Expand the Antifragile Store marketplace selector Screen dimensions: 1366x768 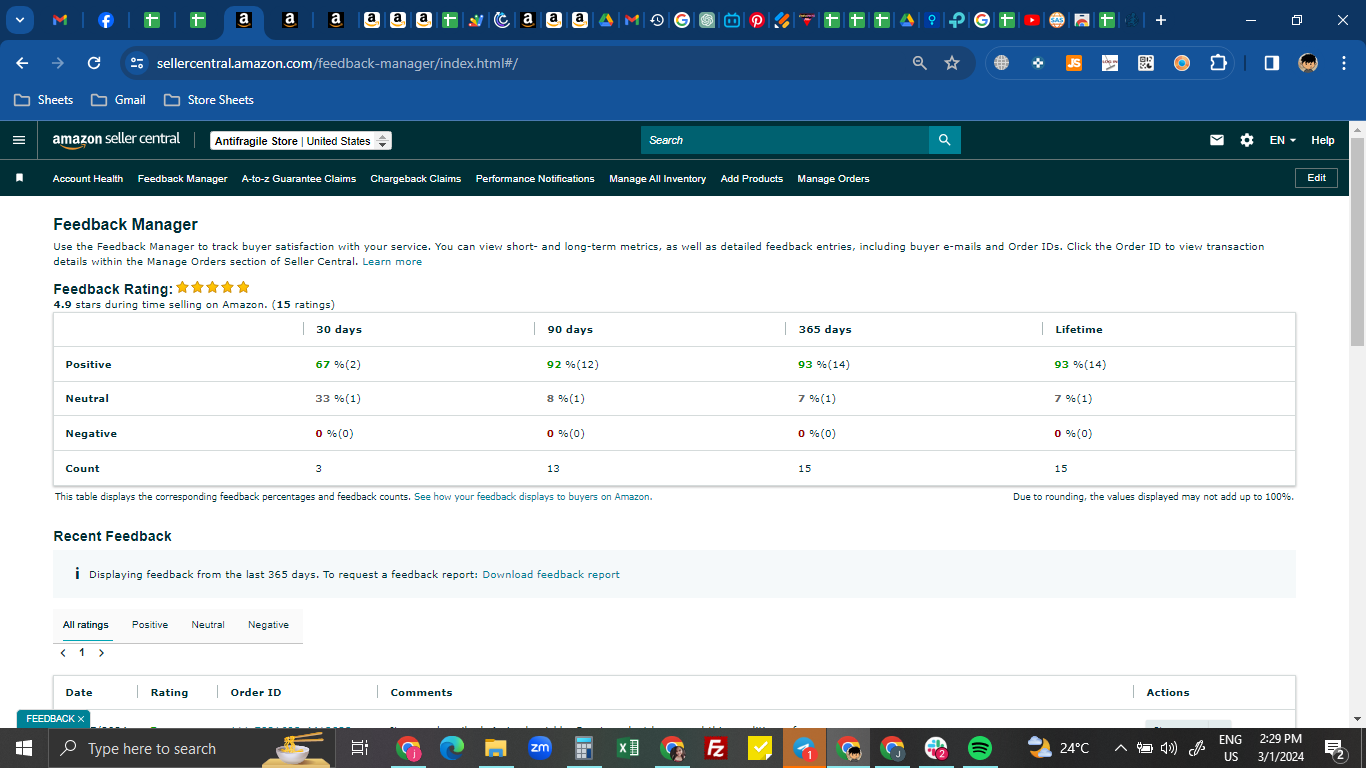[x=301, y=141]
